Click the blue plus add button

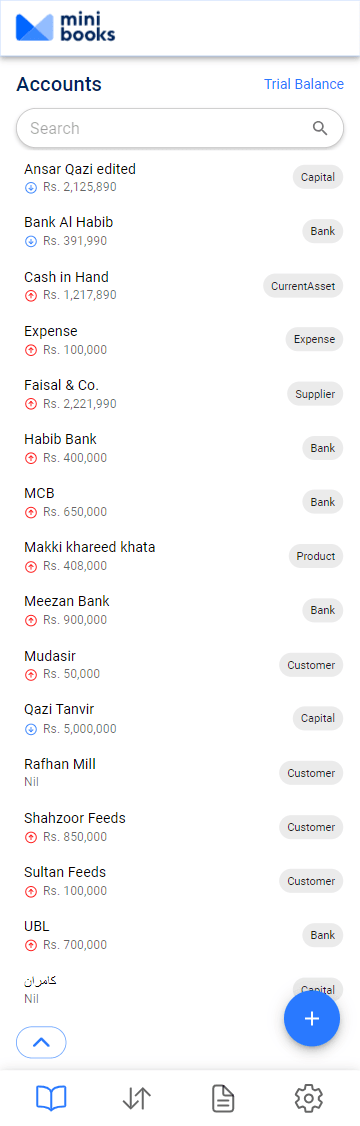[x=312, y=1018]
